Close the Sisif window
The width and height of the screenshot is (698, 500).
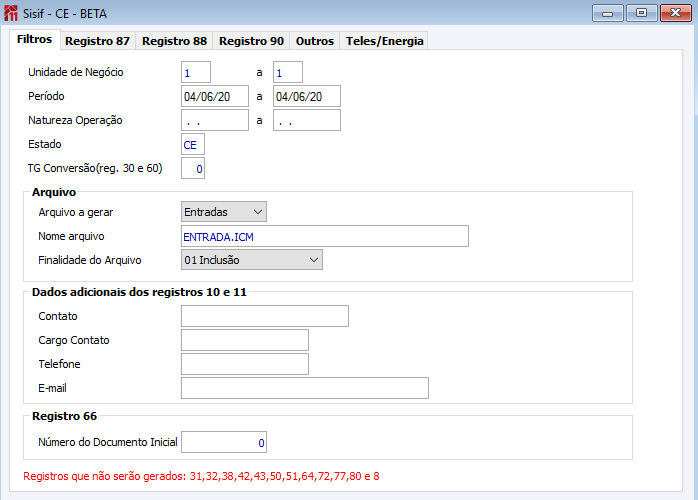(676, 13)
